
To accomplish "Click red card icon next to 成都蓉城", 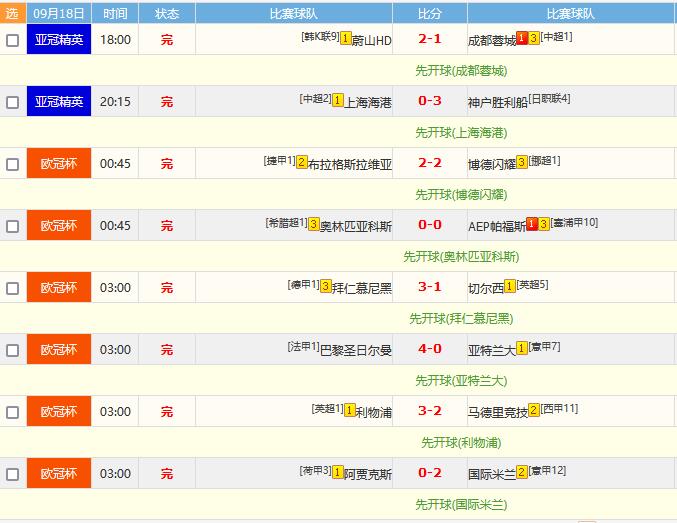I will click(x=522, y=38).
